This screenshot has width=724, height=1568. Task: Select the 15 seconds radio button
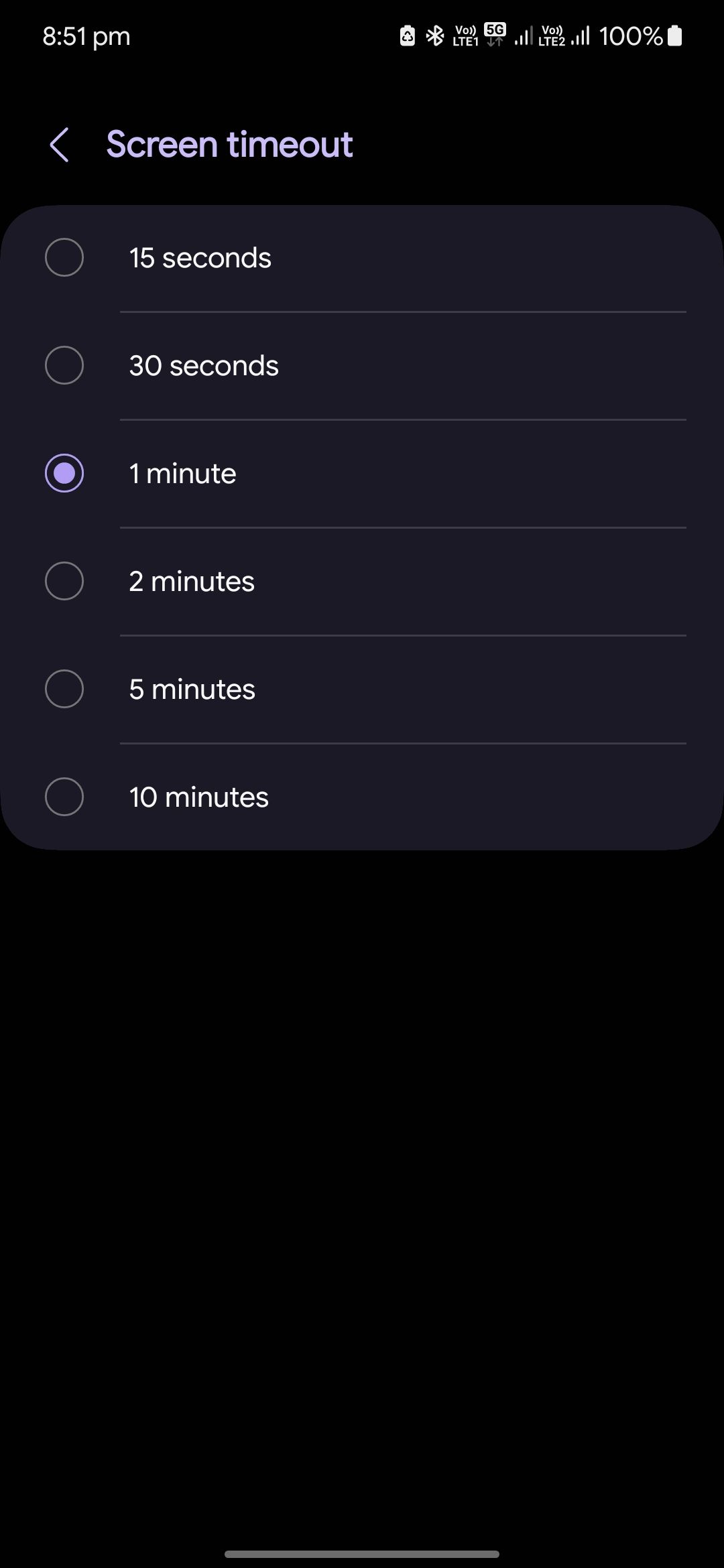[x=64, y=257]
